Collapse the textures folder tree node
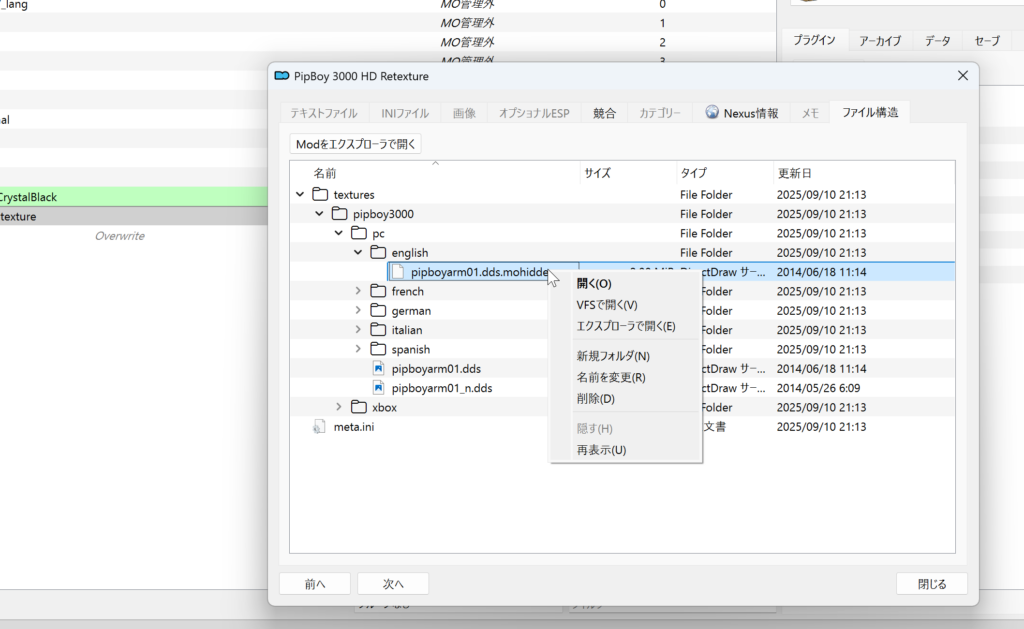The image size is (1024, 629). click(x=300, y=195)
